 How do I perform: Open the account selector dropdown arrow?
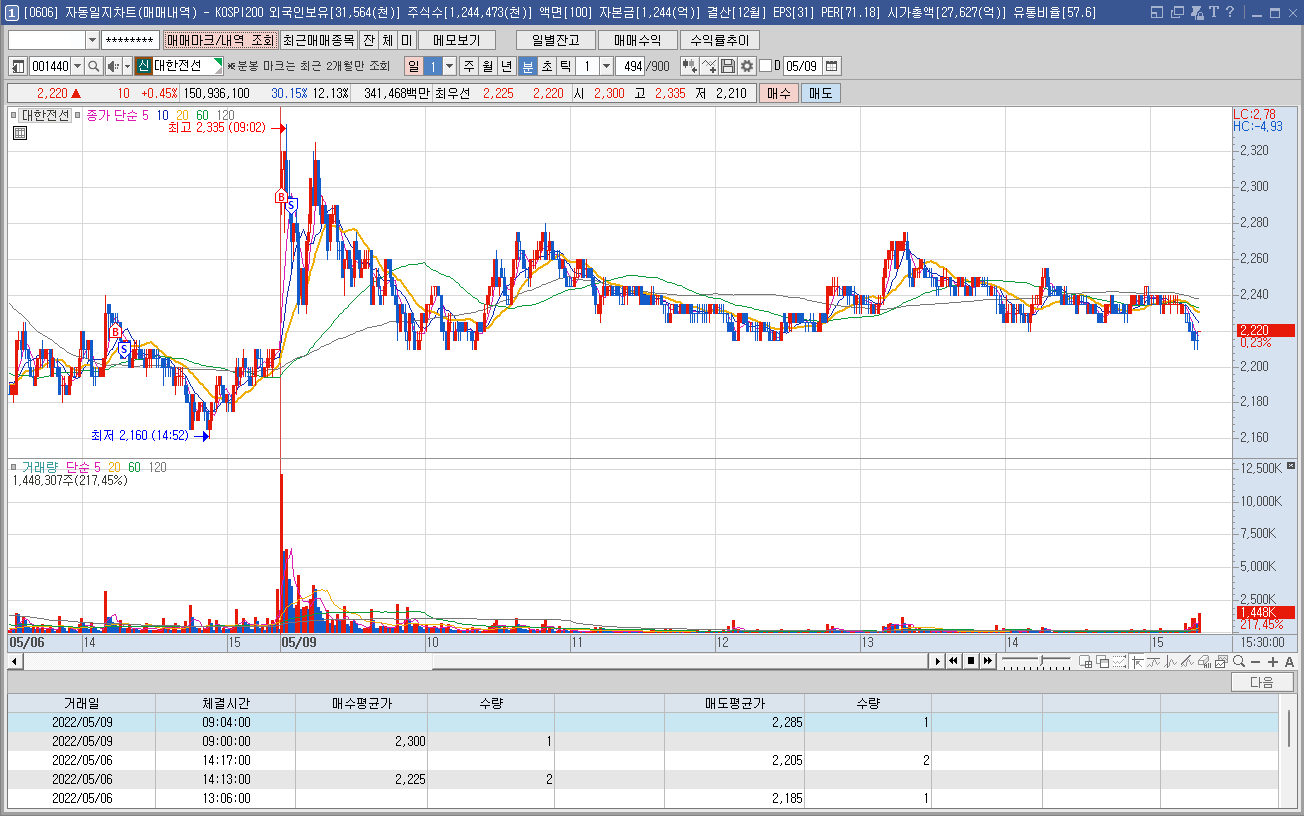(92, 40)
